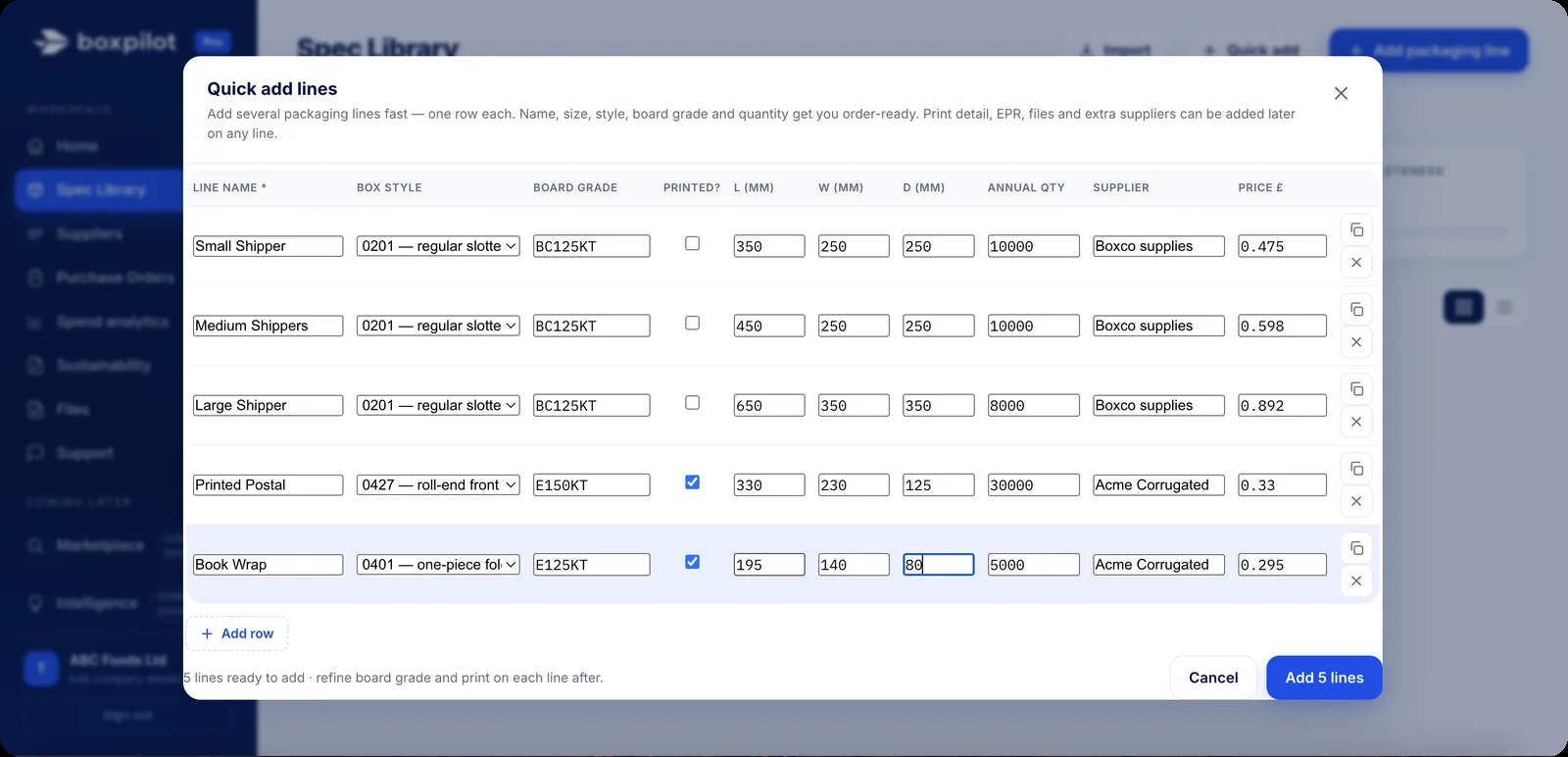Duplicate the Printed Postal row
This screenshot has width=1568, height=757.
[1356, 468]
